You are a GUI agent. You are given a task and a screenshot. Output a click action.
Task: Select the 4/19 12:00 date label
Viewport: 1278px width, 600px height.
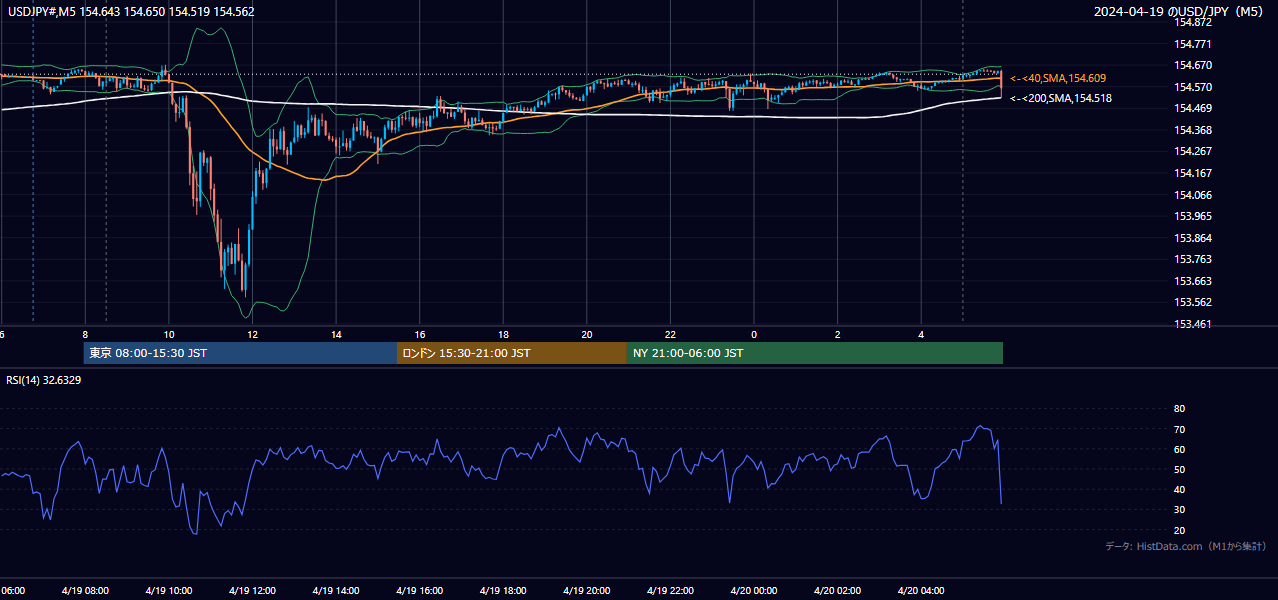pyautogui.click(x=252, y=590)
